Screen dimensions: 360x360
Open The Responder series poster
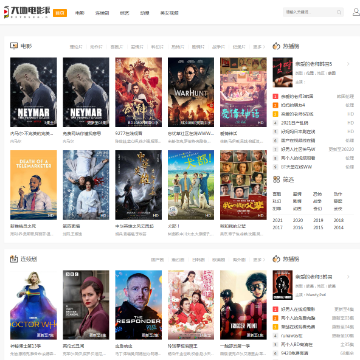click(139, 305)
